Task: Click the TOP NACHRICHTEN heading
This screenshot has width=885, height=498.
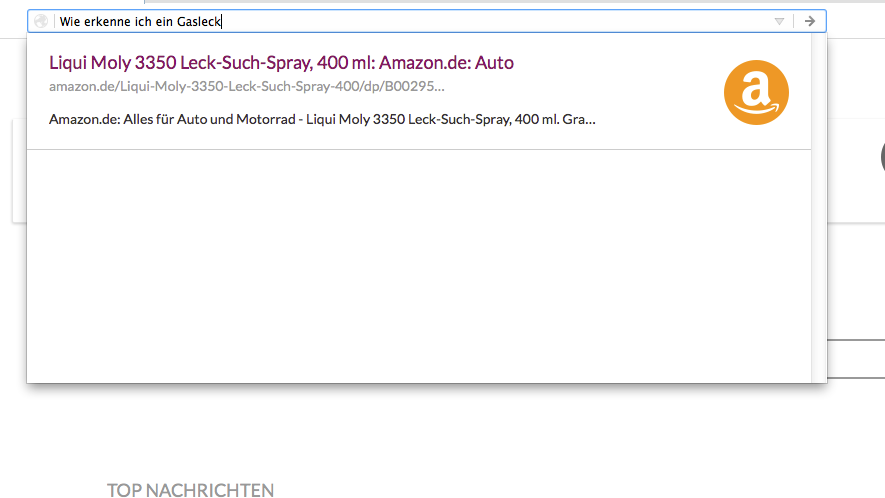Action: [x=191, y=490]
